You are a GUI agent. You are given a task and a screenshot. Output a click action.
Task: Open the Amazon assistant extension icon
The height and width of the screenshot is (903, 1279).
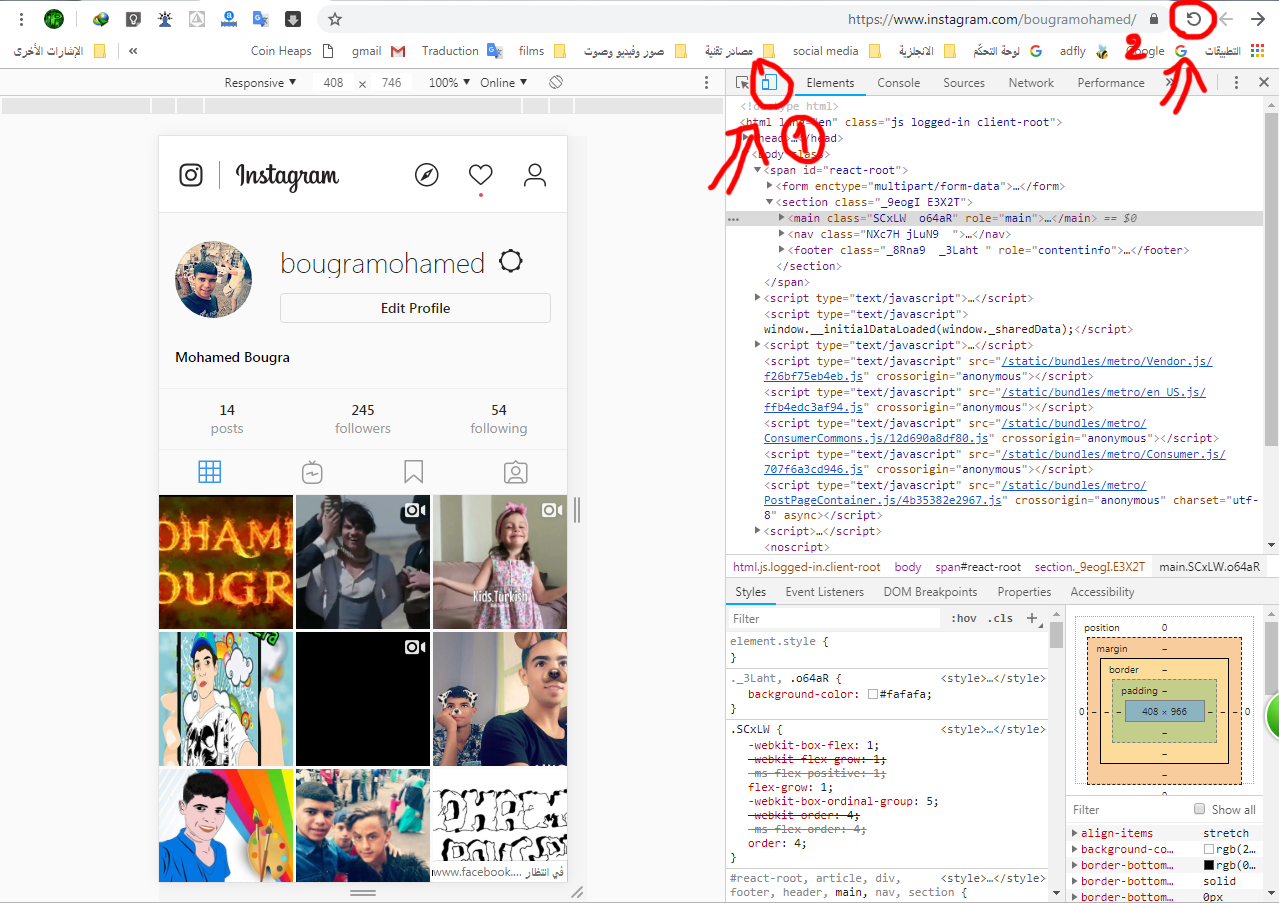(x=229, y=19)
